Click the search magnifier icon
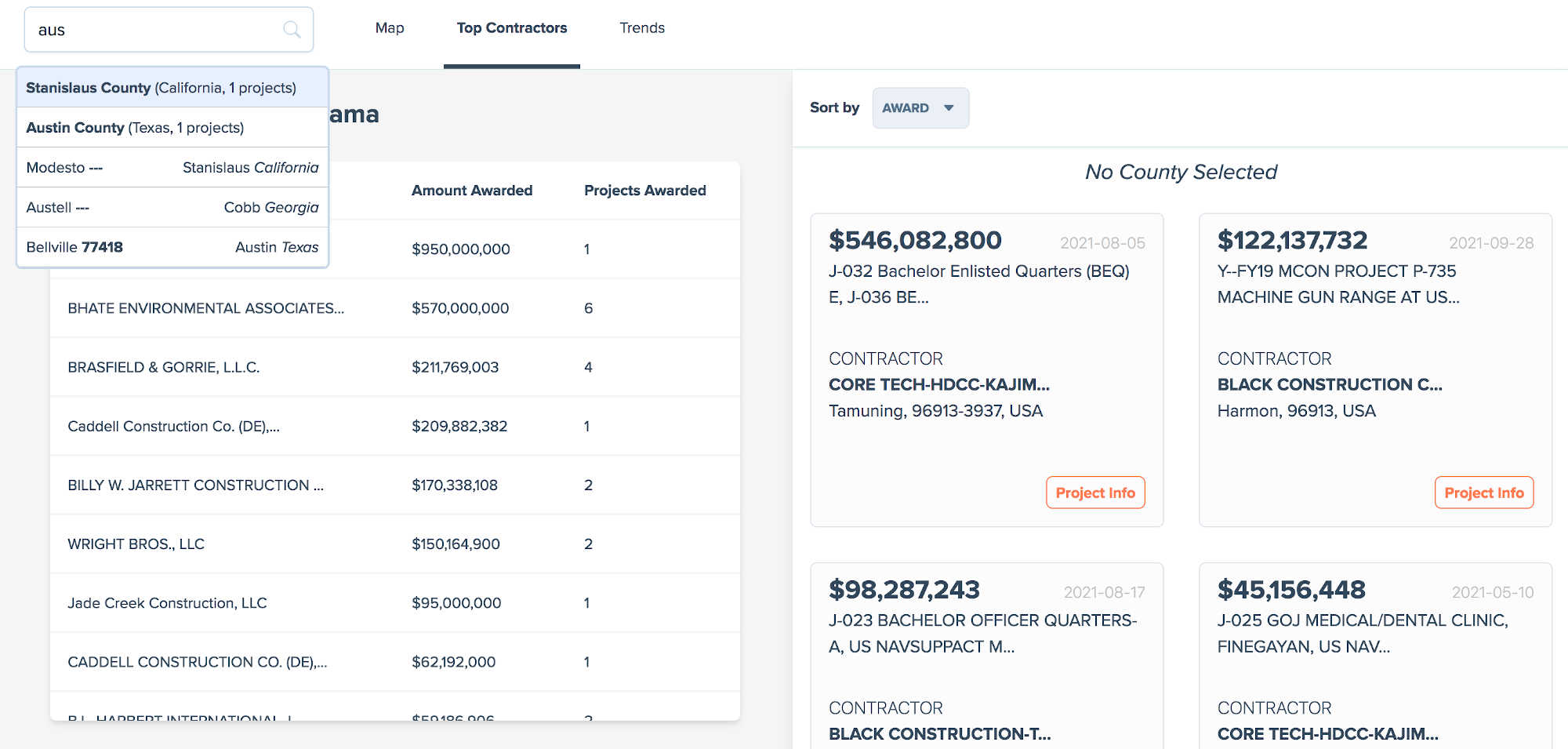1568x749 pixels. 292,30
